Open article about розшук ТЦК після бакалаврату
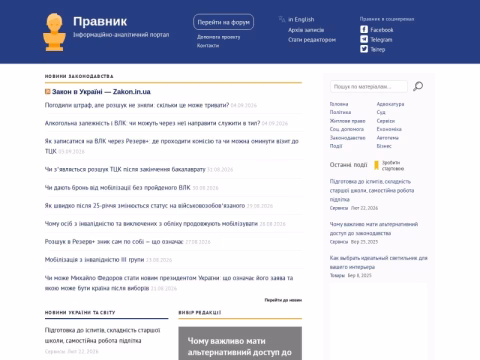This screenshot has width=480, height=360. point(125,169)
